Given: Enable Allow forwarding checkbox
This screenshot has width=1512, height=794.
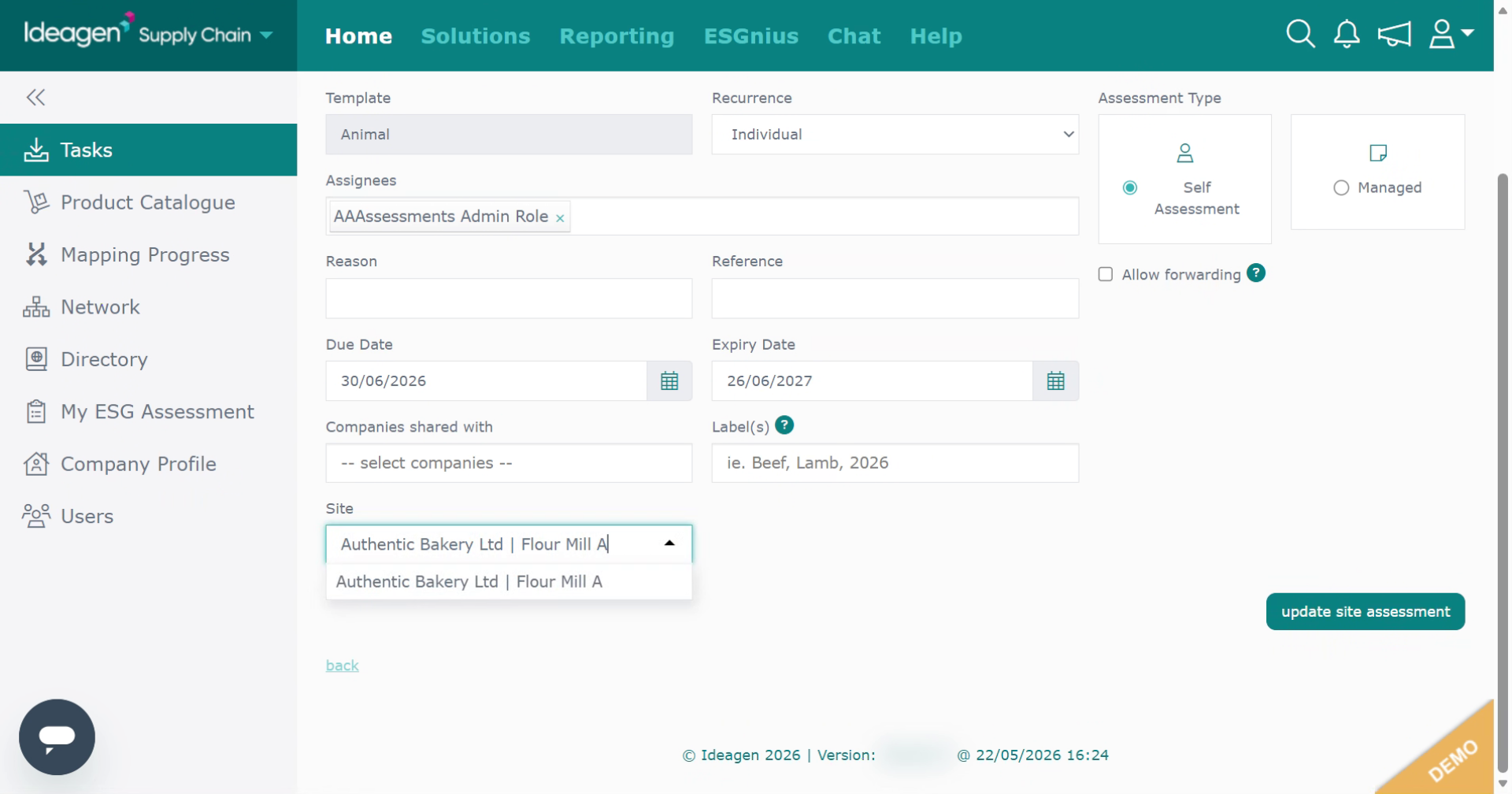Looking at the screenshot, I should pyautogui.click(x=1106, y=274).
